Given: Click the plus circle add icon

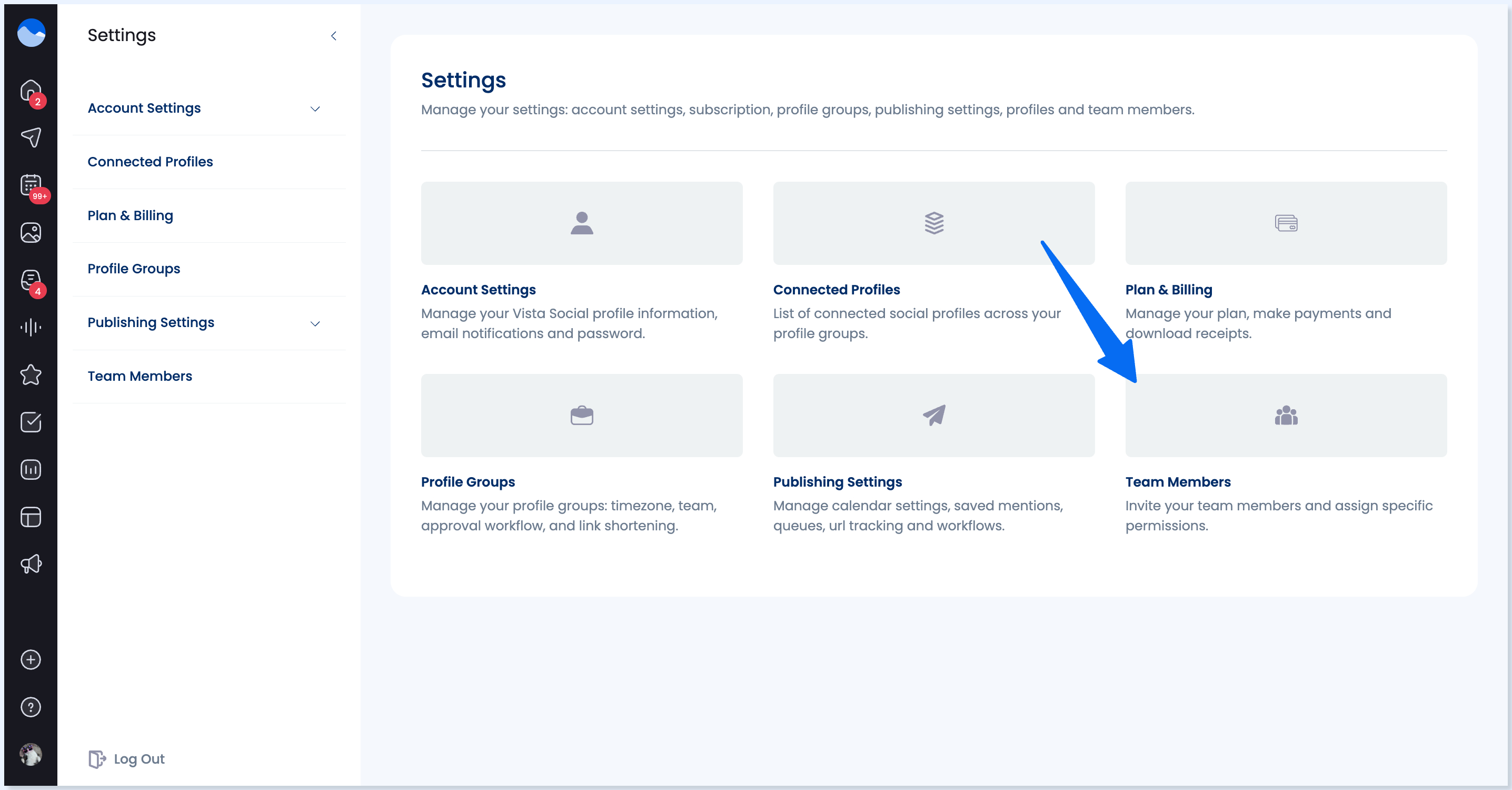Looking at the screenshot, I should 31,659.
